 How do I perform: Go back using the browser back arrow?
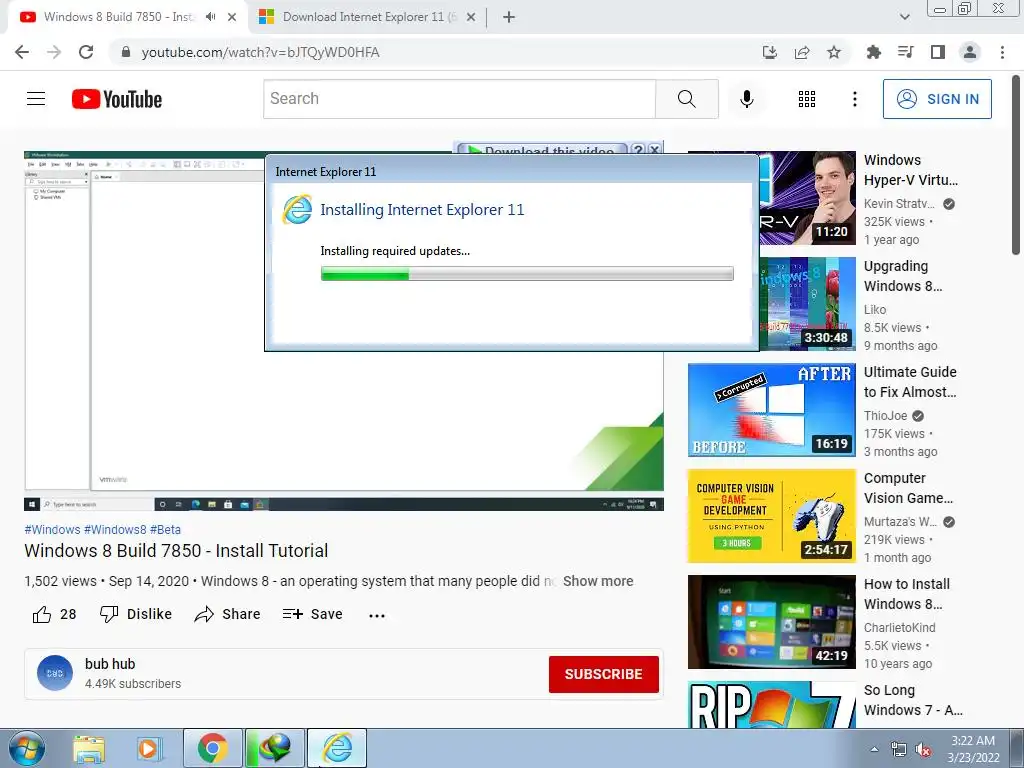pyautogui.click(x=22, y=52)
